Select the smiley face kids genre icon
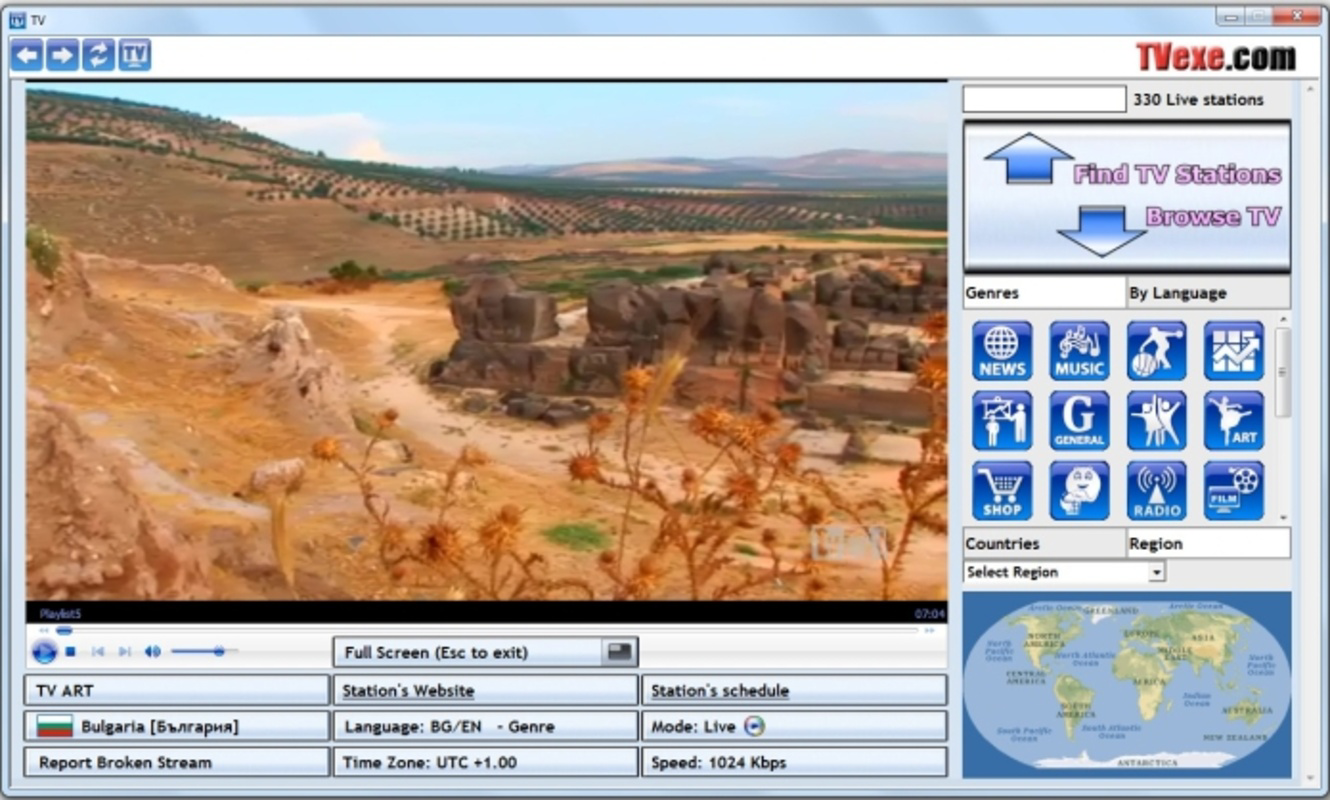Screen dimensions: 1330x800 pyautogui.click(x=1079, y=491)
